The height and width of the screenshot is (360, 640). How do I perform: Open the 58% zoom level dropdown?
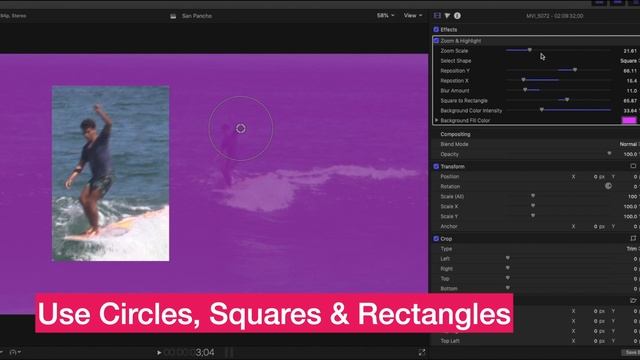[385, 16]
